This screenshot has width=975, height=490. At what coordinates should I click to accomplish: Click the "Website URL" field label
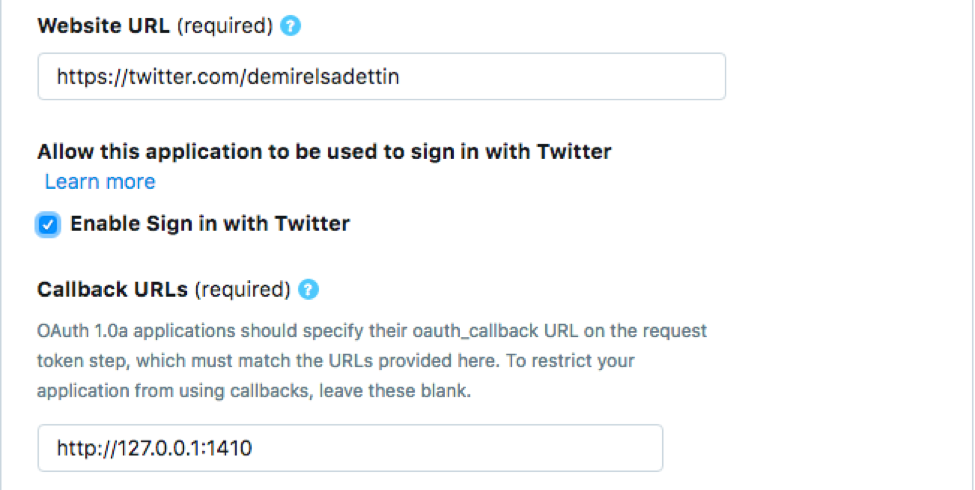coord(104,26)
